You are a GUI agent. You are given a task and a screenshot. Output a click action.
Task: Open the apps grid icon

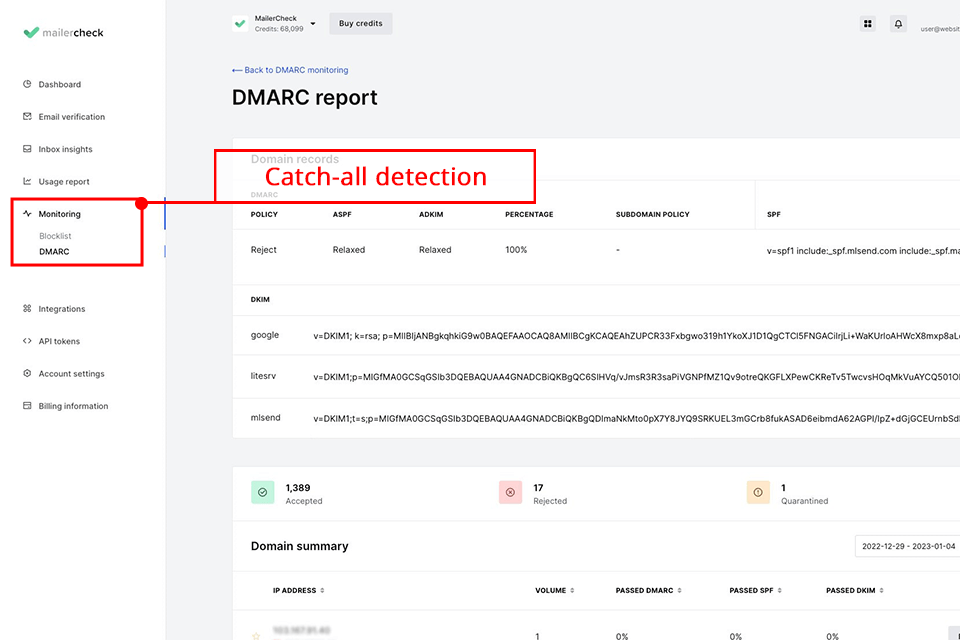click(x=868, y=24)
